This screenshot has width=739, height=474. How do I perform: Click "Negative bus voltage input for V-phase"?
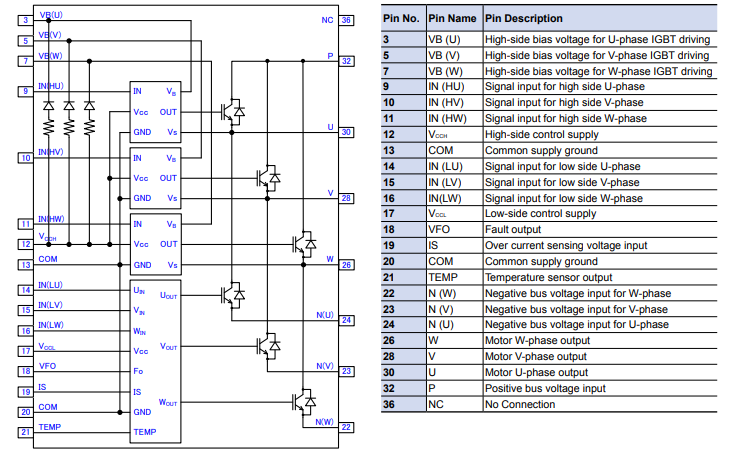point(576,310)
